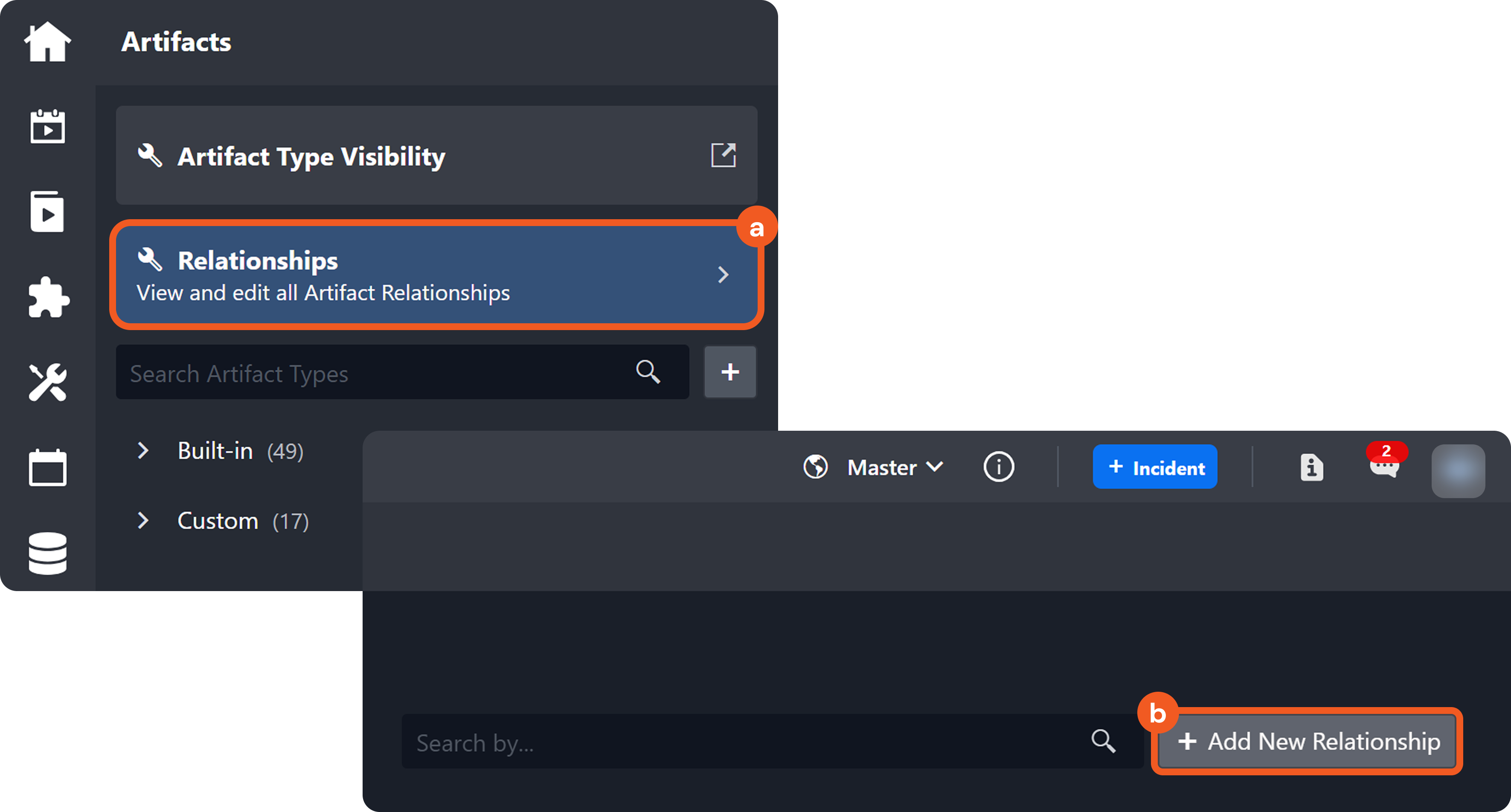Open the Master site dropdown
Viewport: 1511px width, 812px height.
[x=895, y=467]
